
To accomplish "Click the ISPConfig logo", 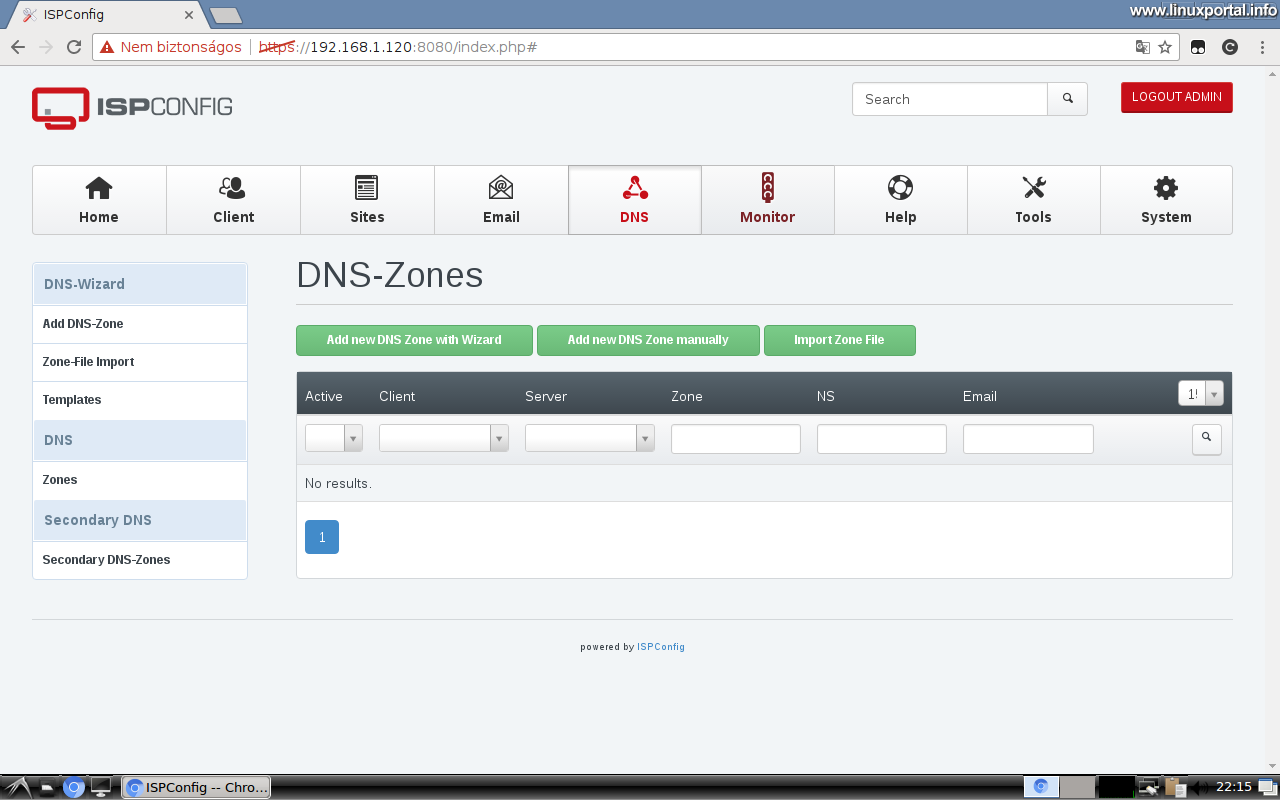I will 132,107.
